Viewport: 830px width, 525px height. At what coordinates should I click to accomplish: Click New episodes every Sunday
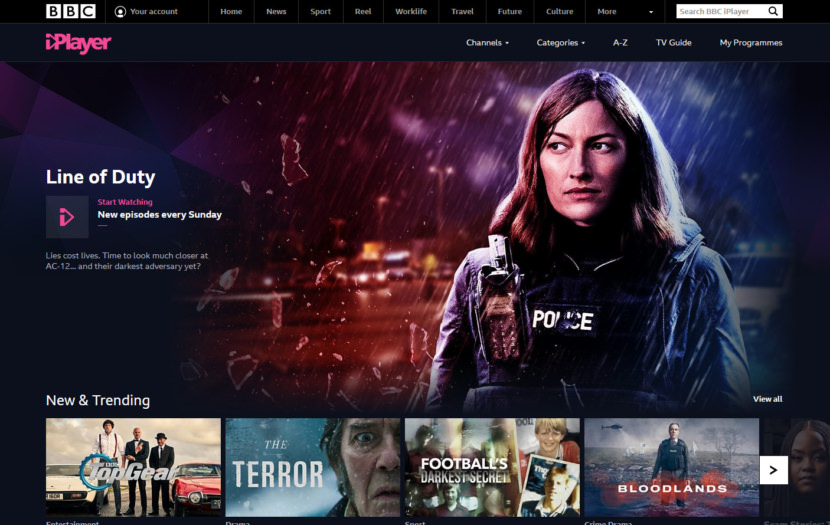[x=159, y=214]
